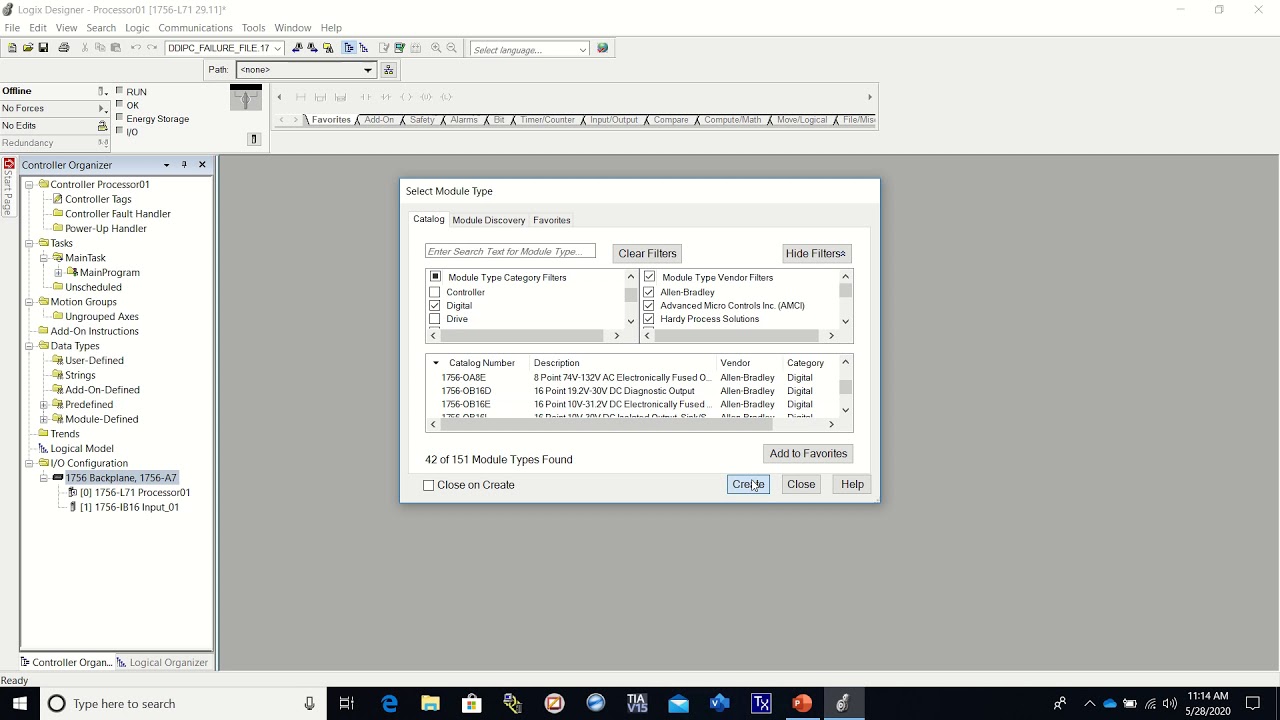The width and height of the screenshot is (1280, 720).
Task: Collapse the I/O Configuration tree node
Action: [x=30, y=463]
